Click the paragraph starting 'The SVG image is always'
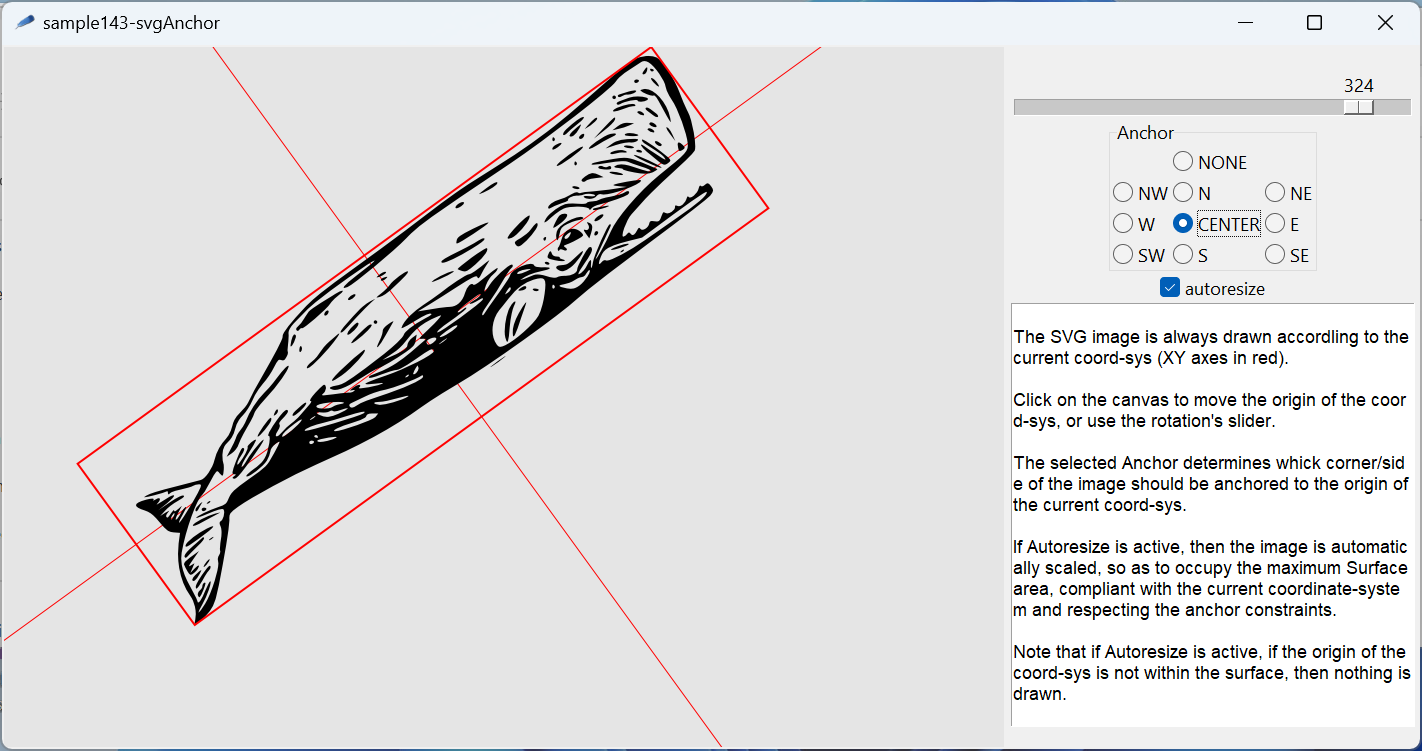Image resolution: width=1422 pixels, height=751 pixels. click(1211, 347)
